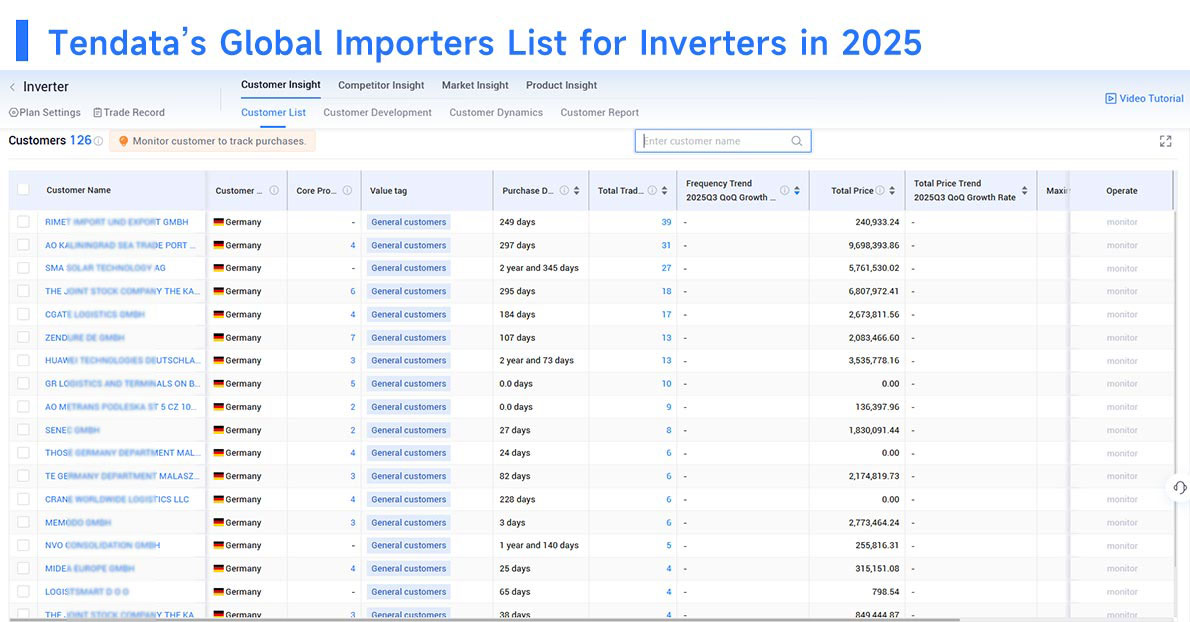
Task: Check the ZENDURE DE GMBH row checkbox
Action: point(24,338)
